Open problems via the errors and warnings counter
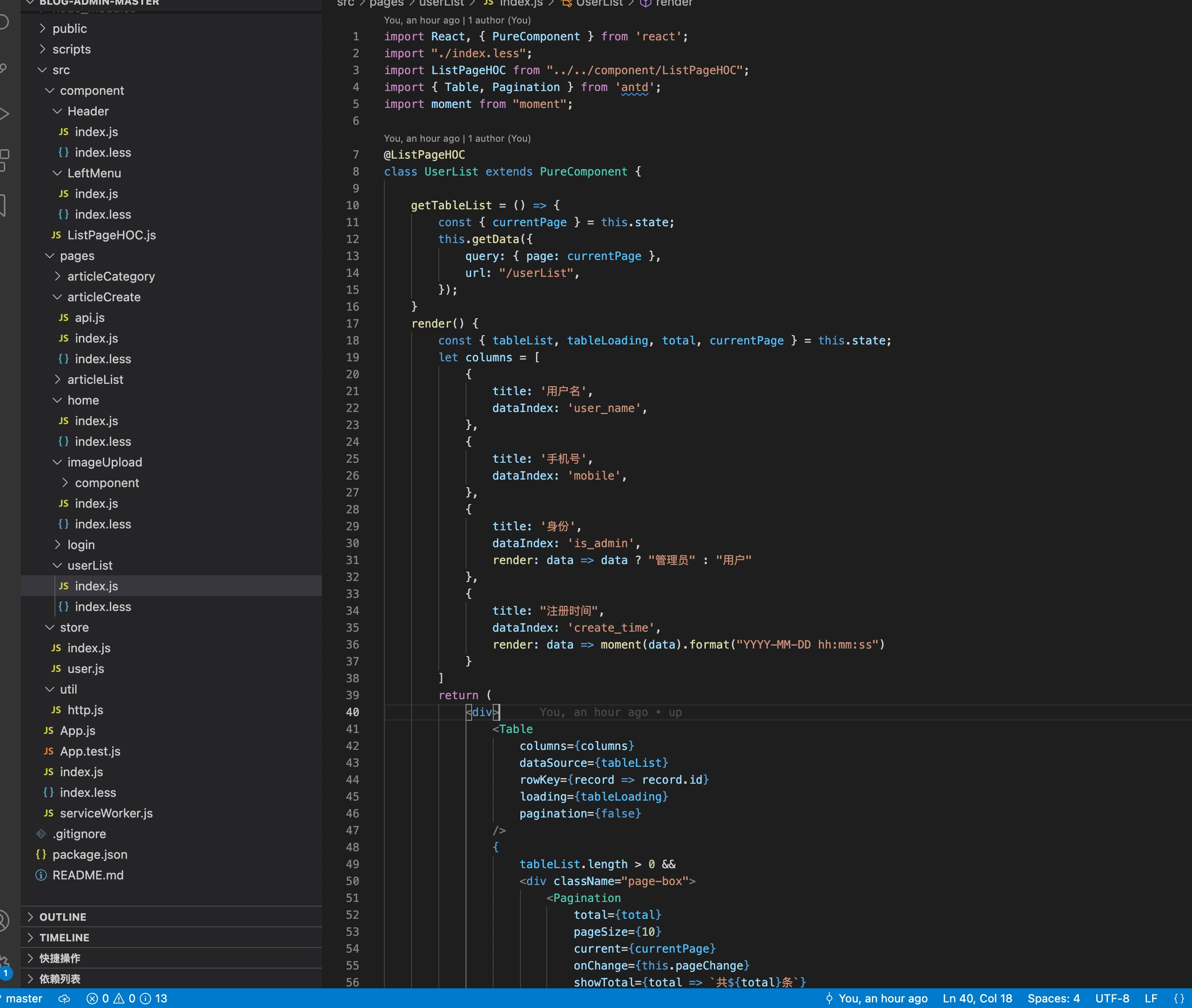This screenshot has width=1192, height=1008. (x=127, y=998)
